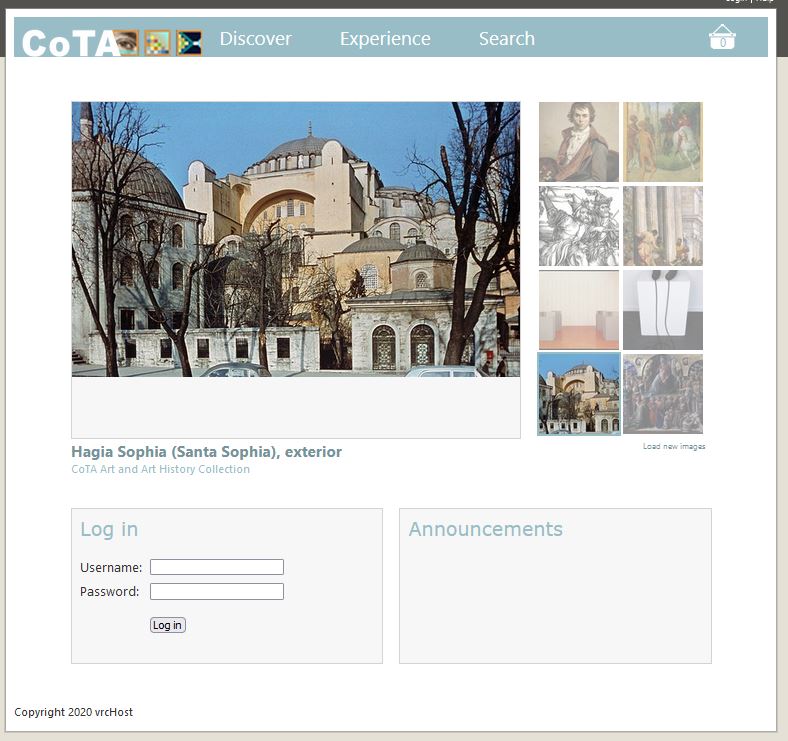Select the black-and-white engraving thumbnail
The image size is (788, 741).
click(x=579, y=226)
